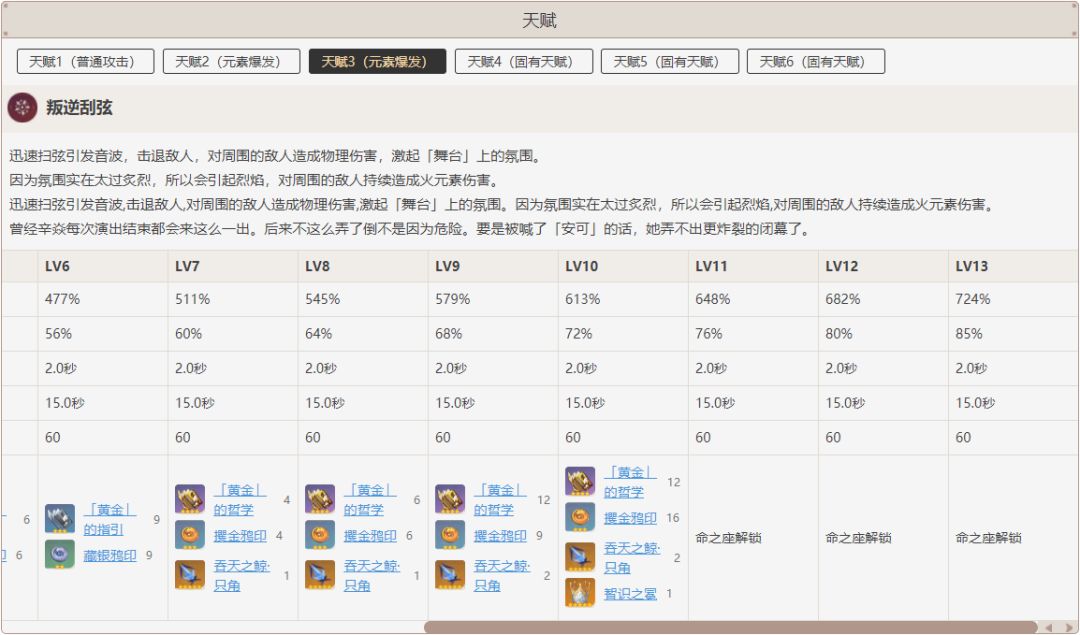Click the 攫金鸦印 icon in LV10 column

point(581,517)
